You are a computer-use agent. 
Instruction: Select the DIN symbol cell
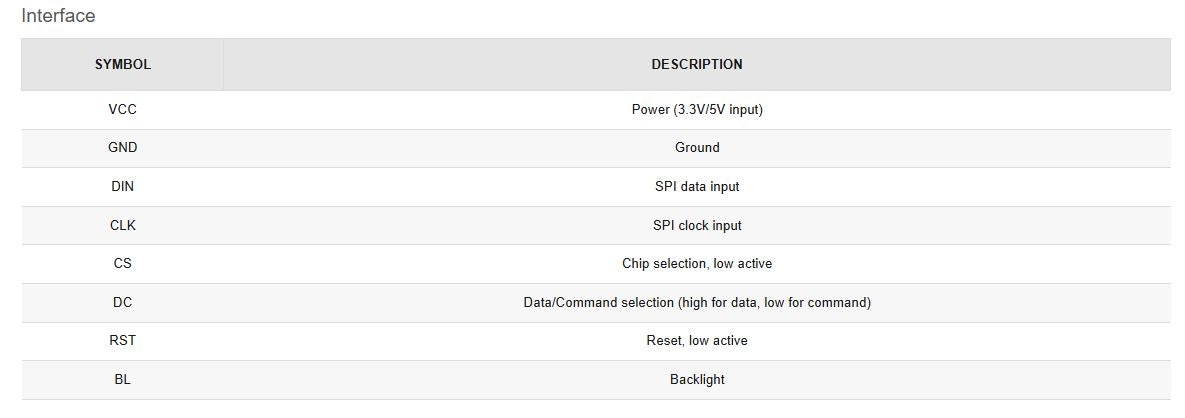point(122,186)
